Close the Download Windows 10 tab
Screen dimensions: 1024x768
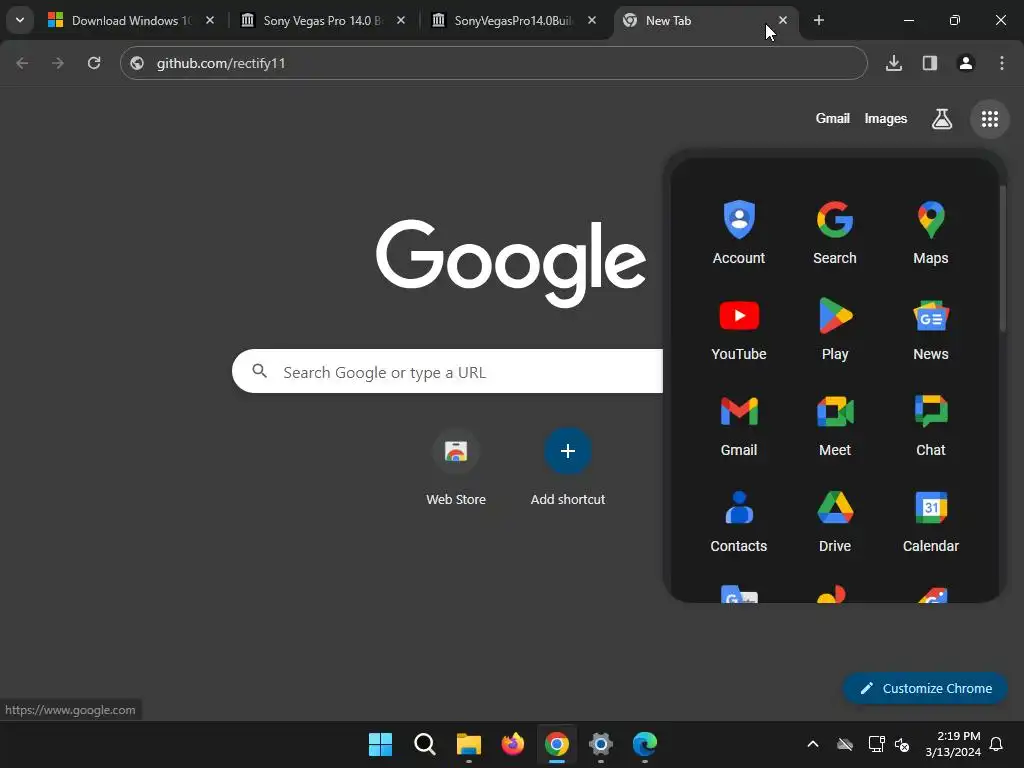210,20
